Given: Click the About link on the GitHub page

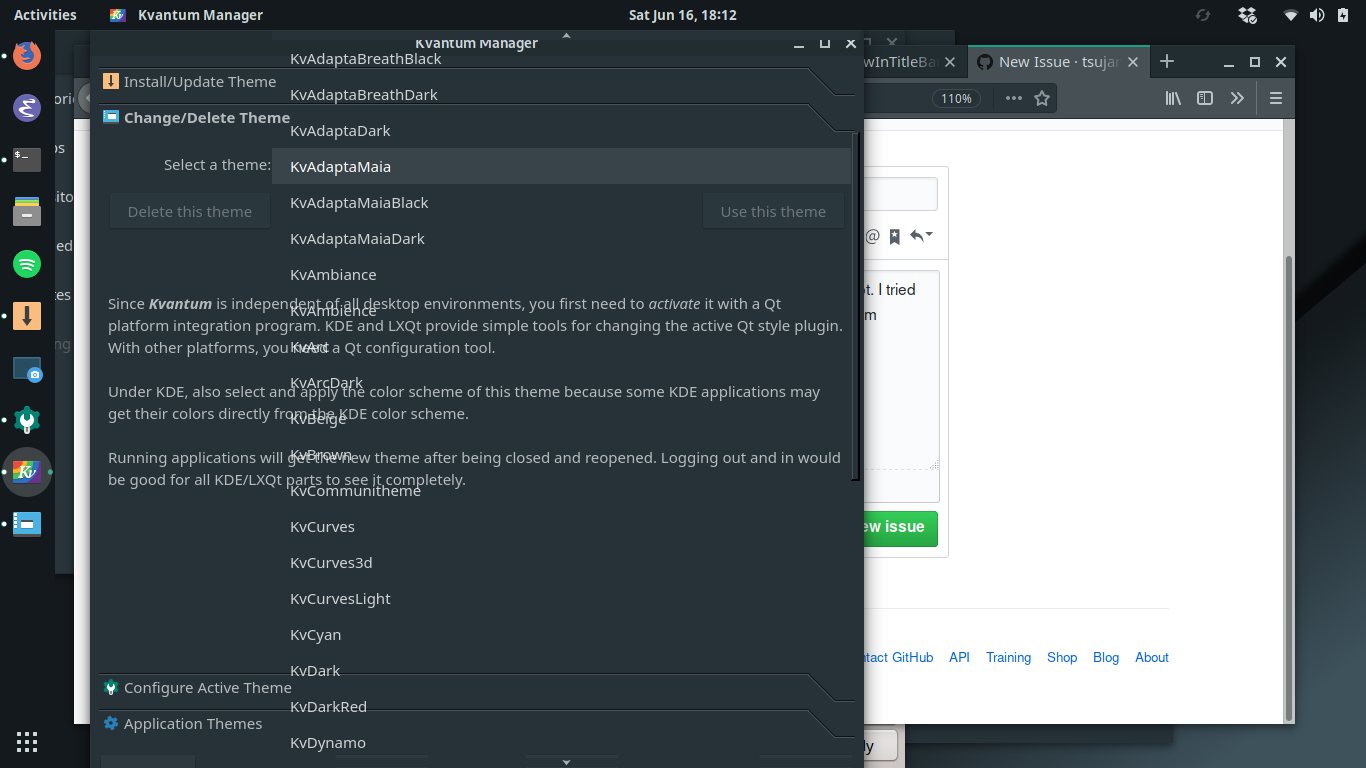Looking at the screenshot, I should 1151,657.
